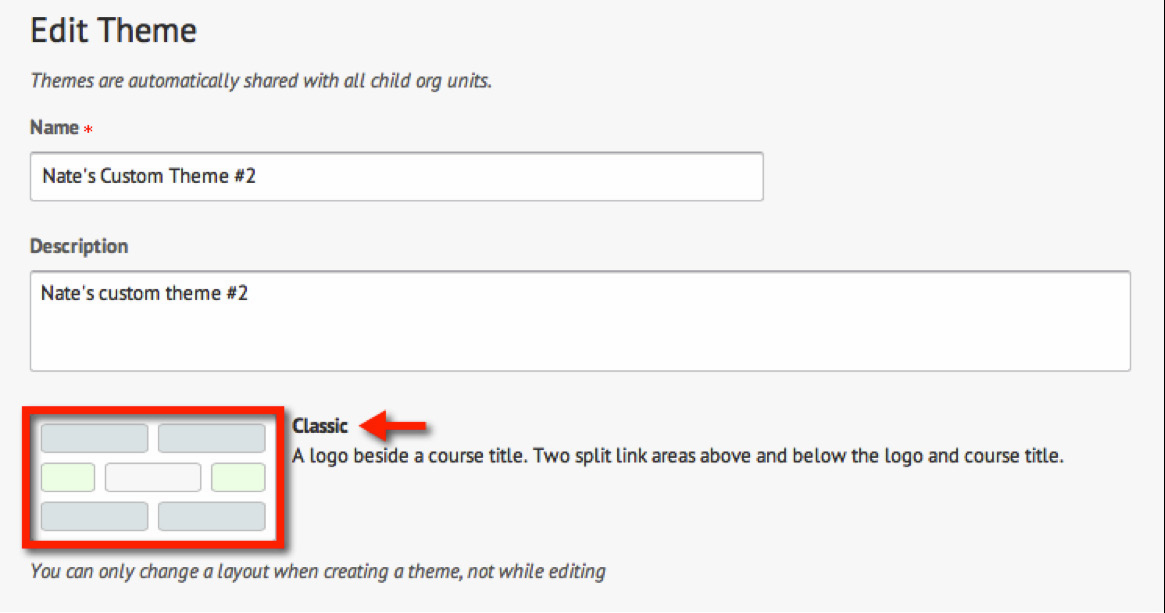Click the Name input field

(396, 176)
